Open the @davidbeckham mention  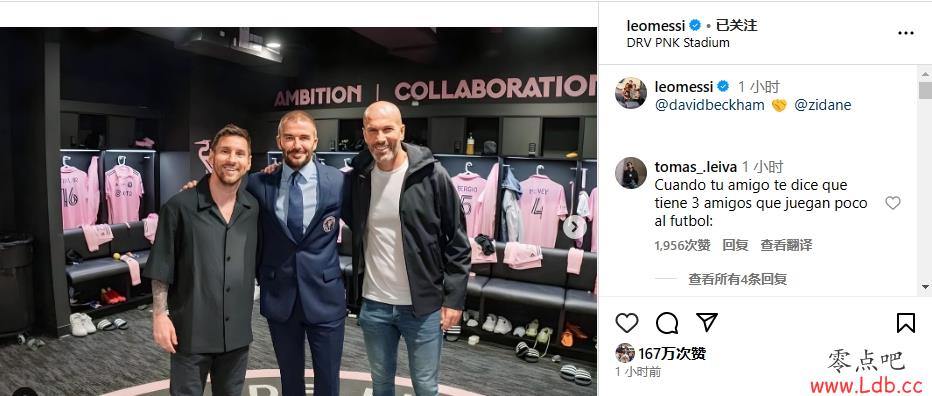pyautogui.click(x=710, y=105)
